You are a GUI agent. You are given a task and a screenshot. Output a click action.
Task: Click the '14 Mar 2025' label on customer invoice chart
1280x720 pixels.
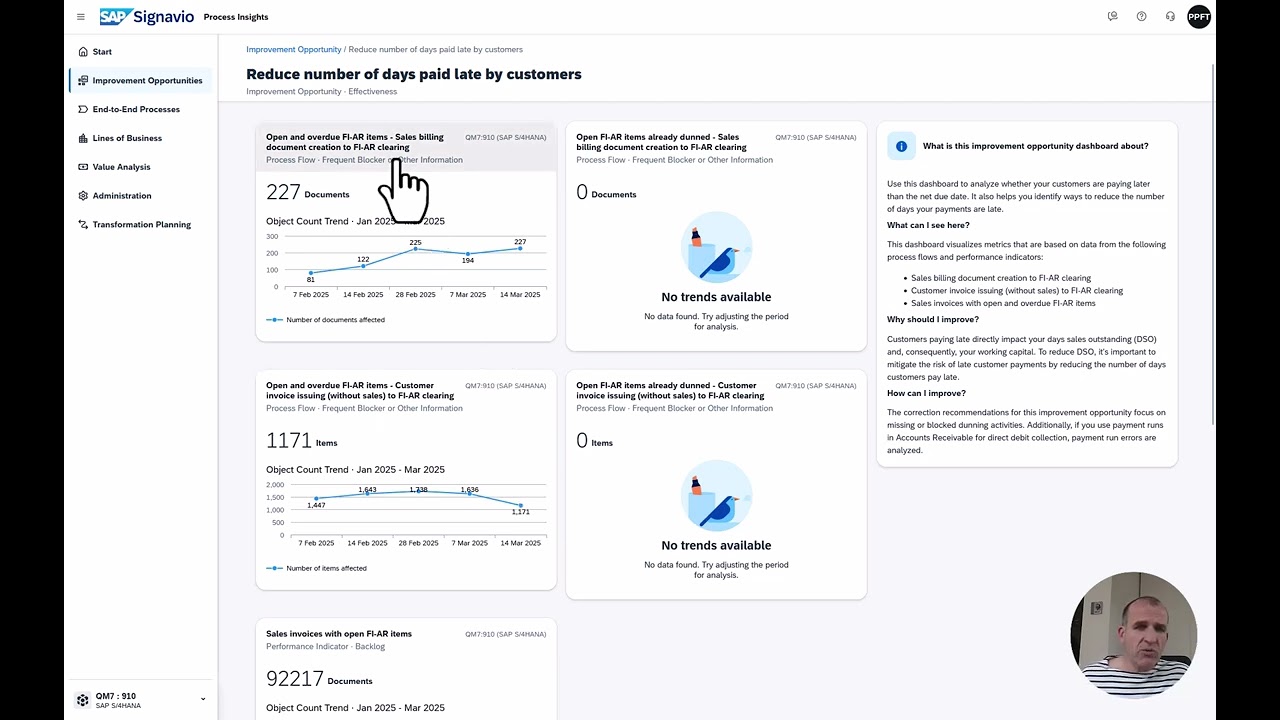521,543
